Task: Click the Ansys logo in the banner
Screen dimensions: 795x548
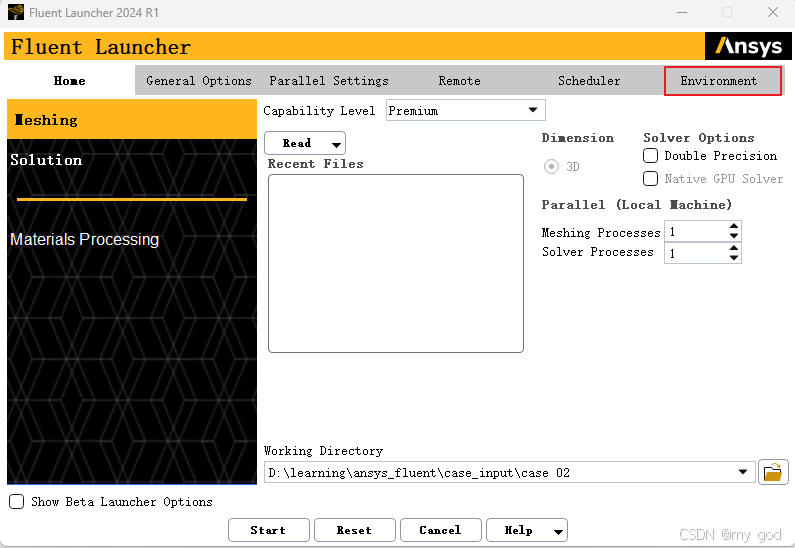Action: point(748,46)
